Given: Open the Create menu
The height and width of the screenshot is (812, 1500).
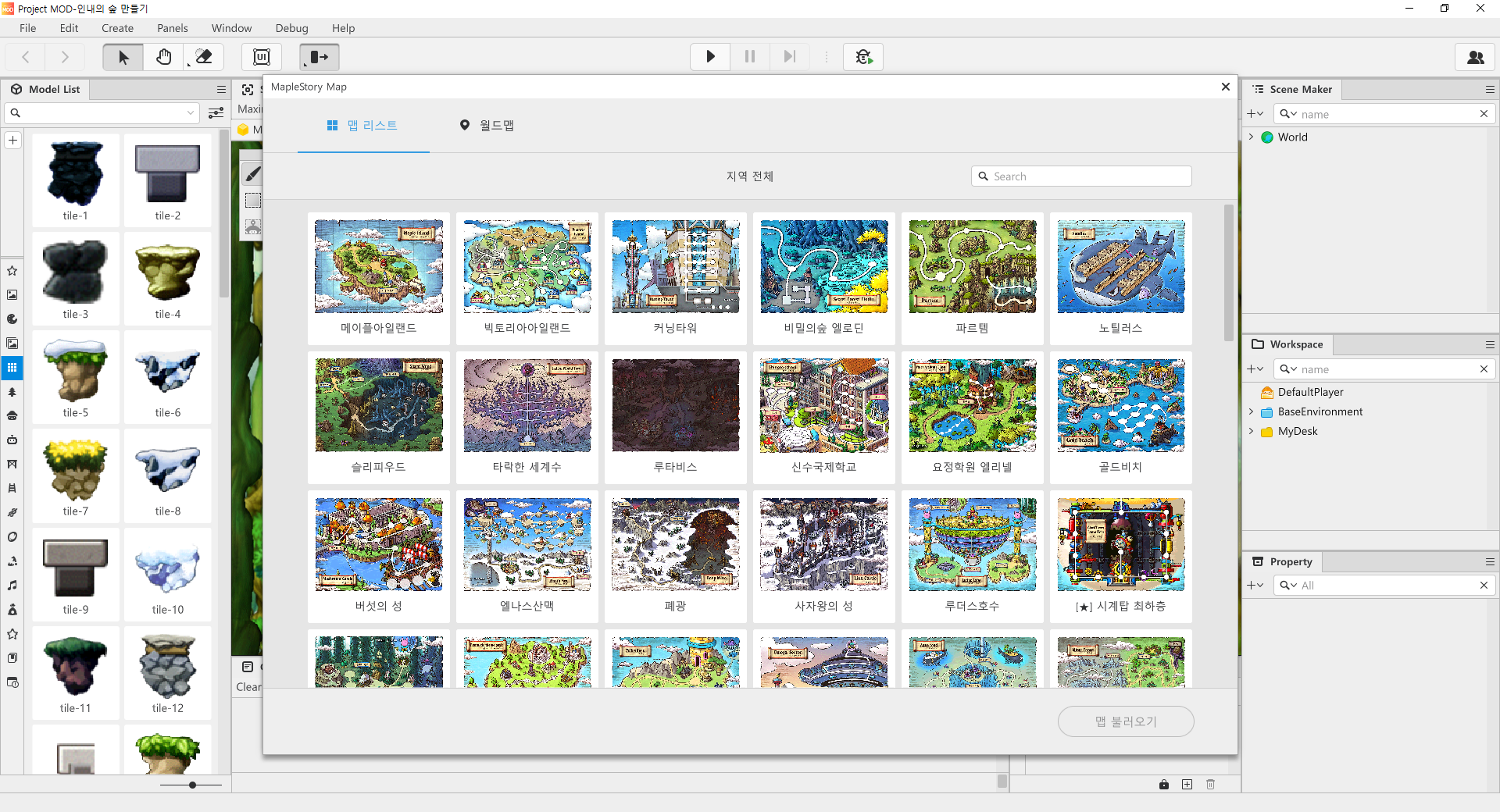Looking at the screenshot, I should click(x=117, y=28).
